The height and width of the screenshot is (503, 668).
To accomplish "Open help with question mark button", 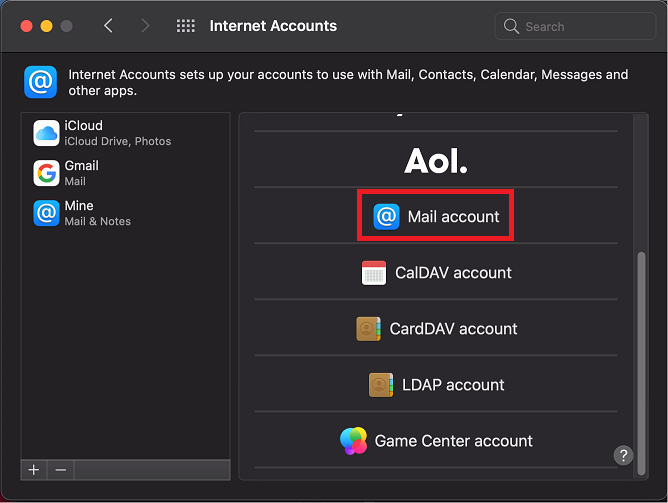I will (x=623, y=455).
